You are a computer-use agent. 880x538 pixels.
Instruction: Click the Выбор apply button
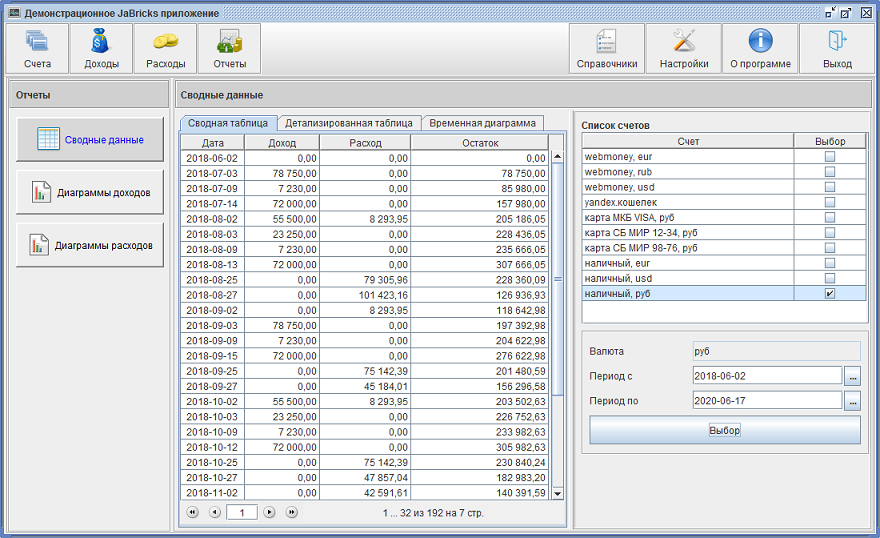tap(725, 430)
